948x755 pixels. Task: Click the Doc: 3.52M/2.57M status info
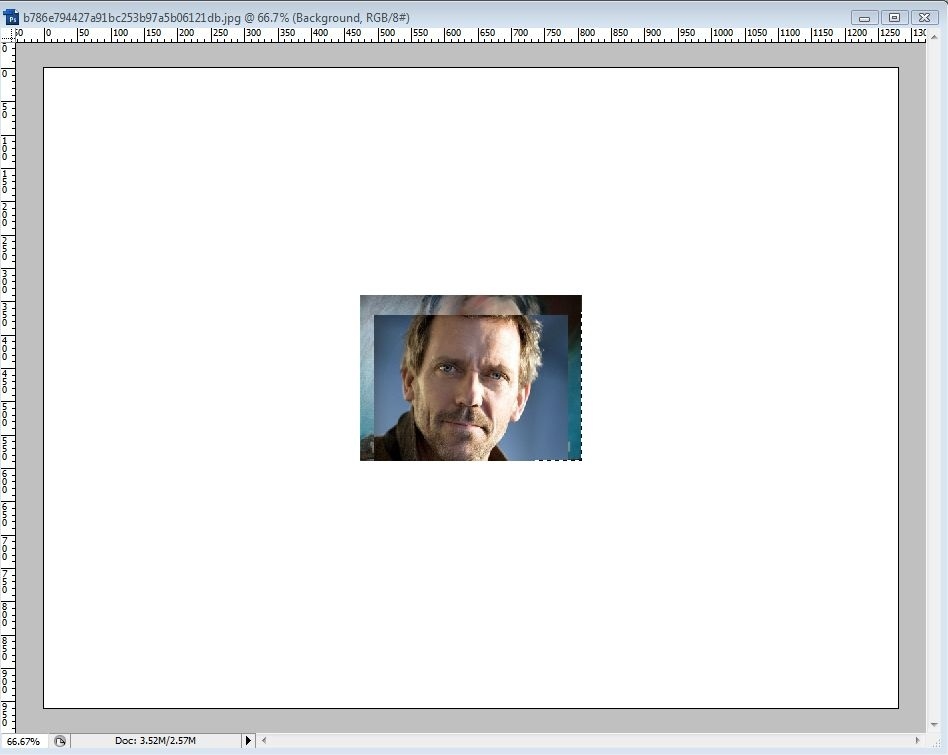(x=155, y=740)
